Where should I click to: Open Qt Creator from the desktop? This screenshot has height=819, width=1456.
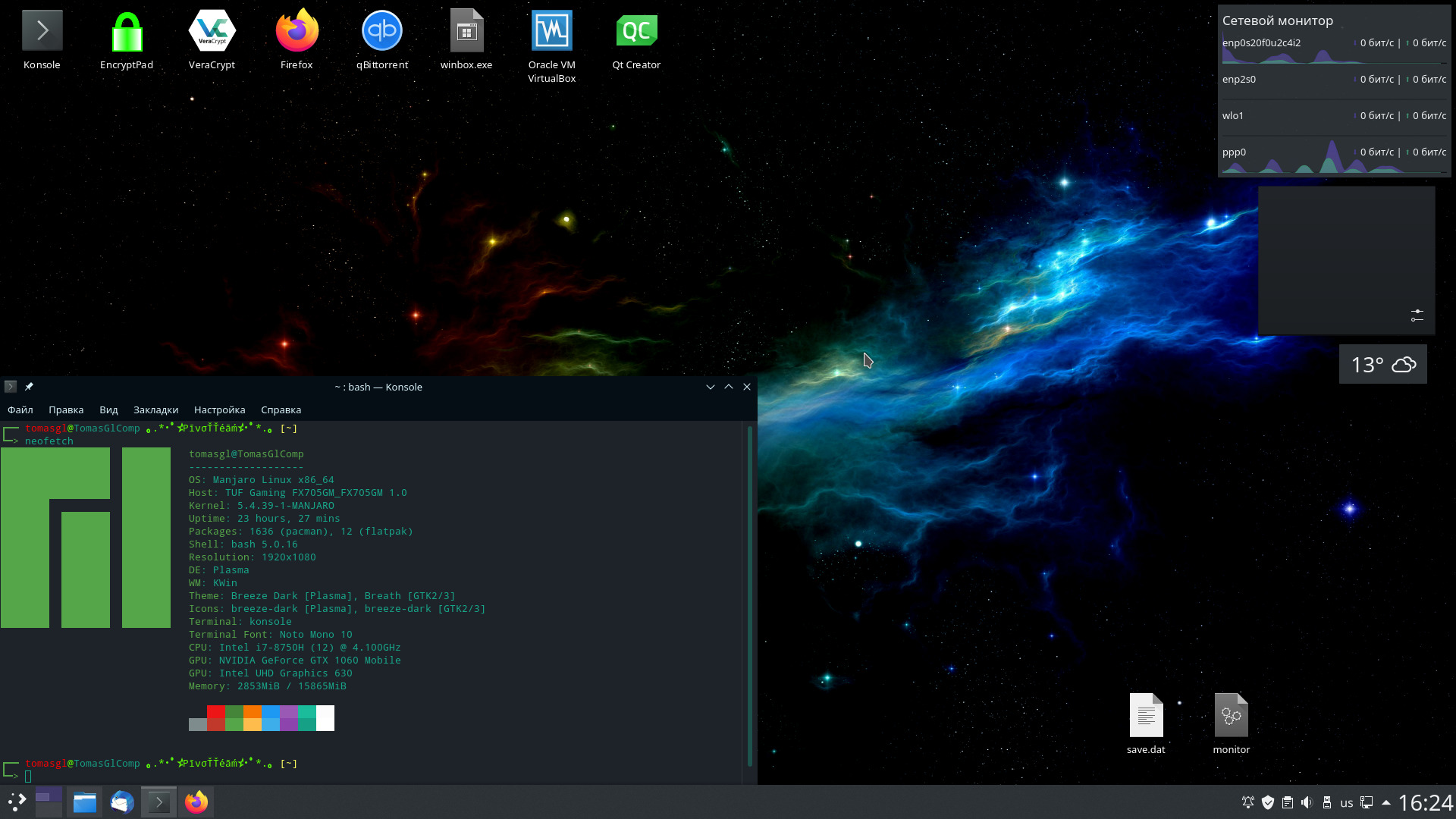click(x=636, y=32)
